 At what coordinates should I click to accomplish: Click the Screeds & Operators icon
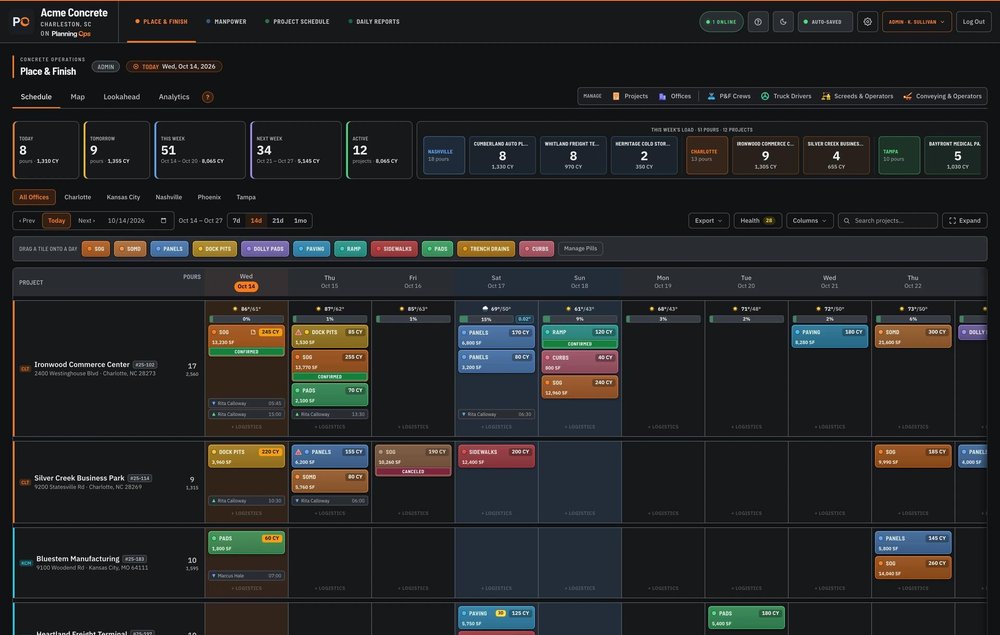pos(826,96)
